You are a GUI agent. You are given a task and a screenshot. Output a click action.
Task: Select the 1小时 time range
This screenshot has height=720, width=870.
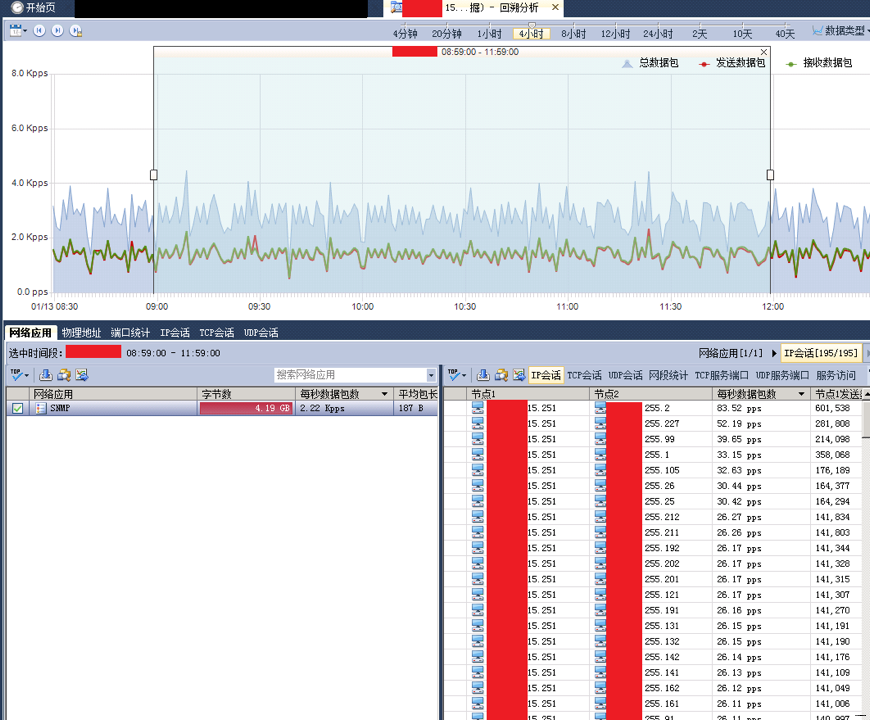point(489,34)
